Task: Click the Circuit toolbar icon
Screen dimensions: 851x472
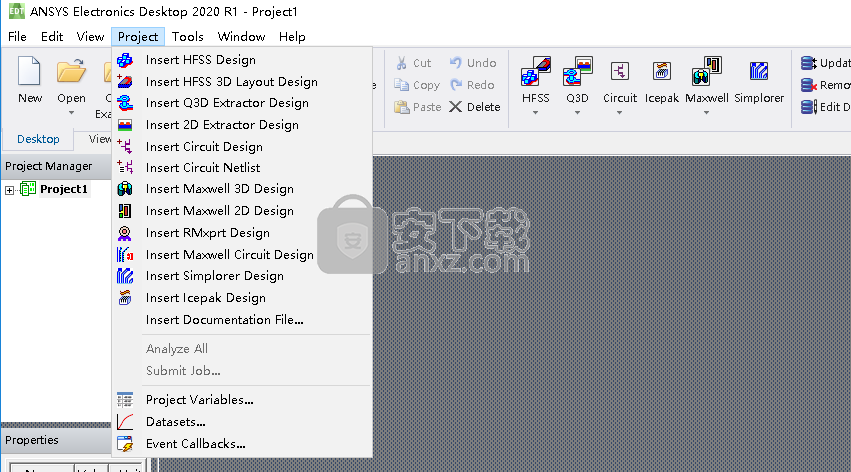Action: tap(620, 71)
